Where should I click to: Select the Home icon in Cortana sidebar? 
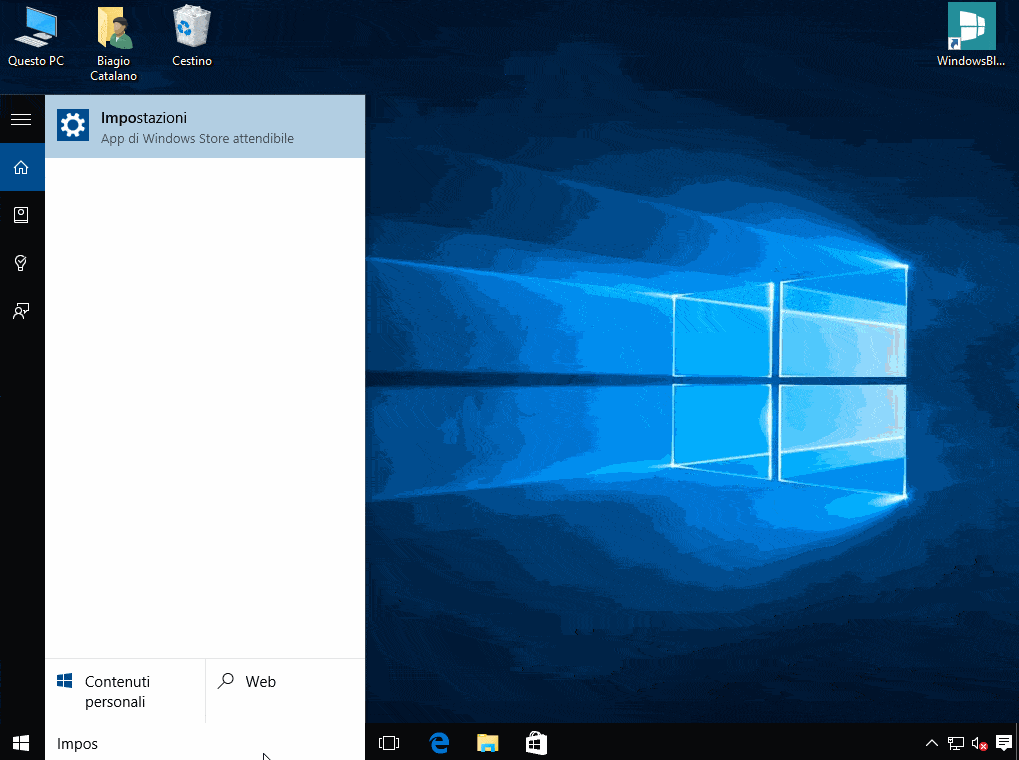21,167
